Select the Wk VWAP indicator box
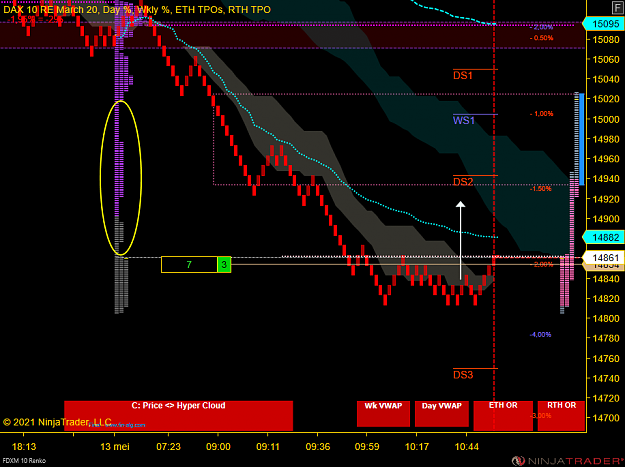The width and height of the screenshot is (625, 467). [x=383, y=414]
